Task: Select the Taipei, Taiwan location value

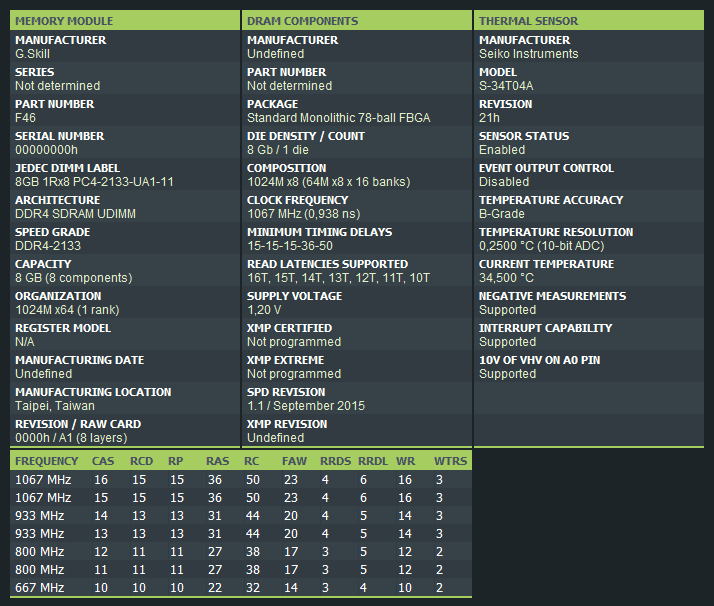Action: pos(55,406)
